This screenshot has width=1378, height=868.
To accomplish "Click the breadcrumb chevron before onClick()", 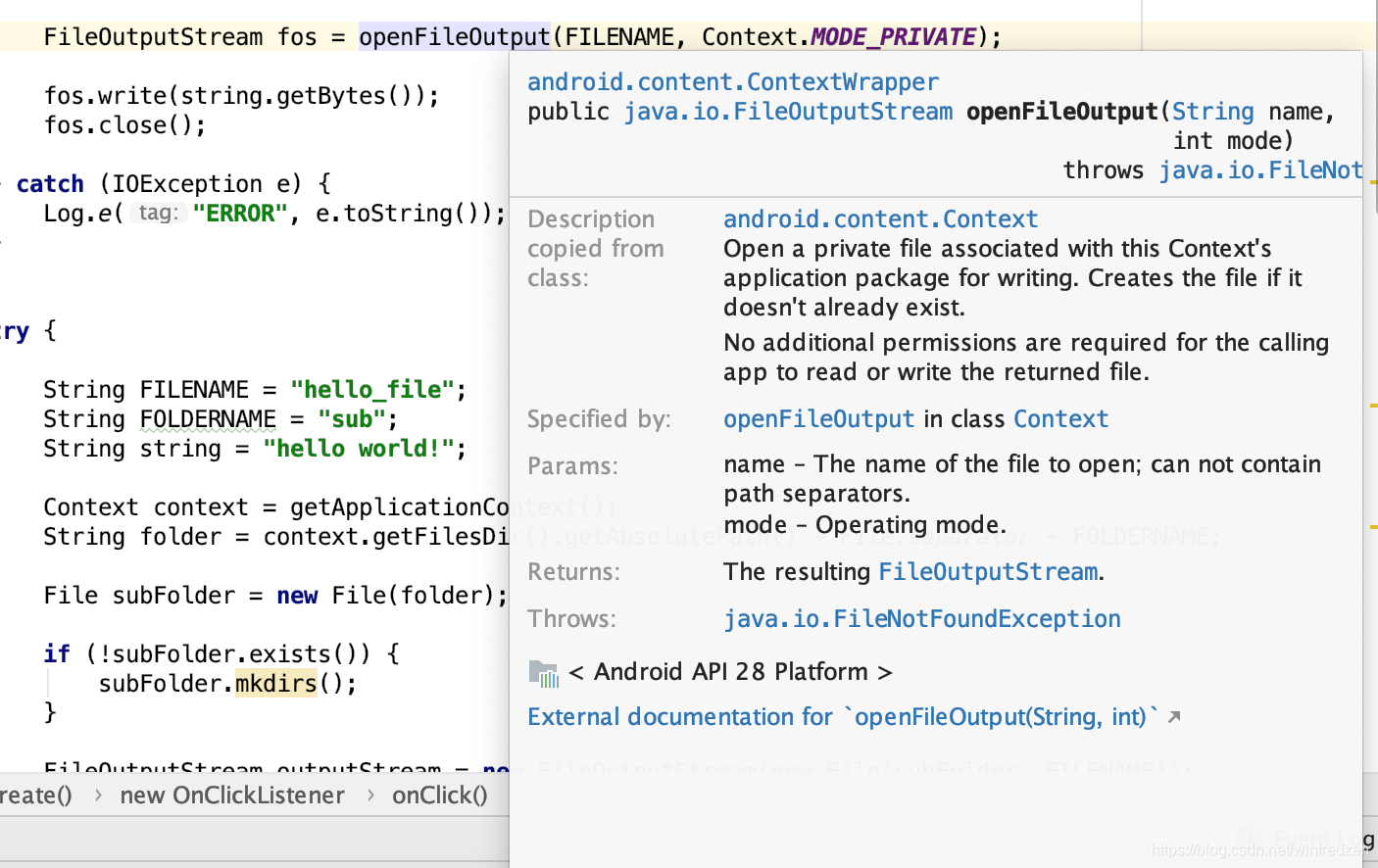I will (370, 796).
